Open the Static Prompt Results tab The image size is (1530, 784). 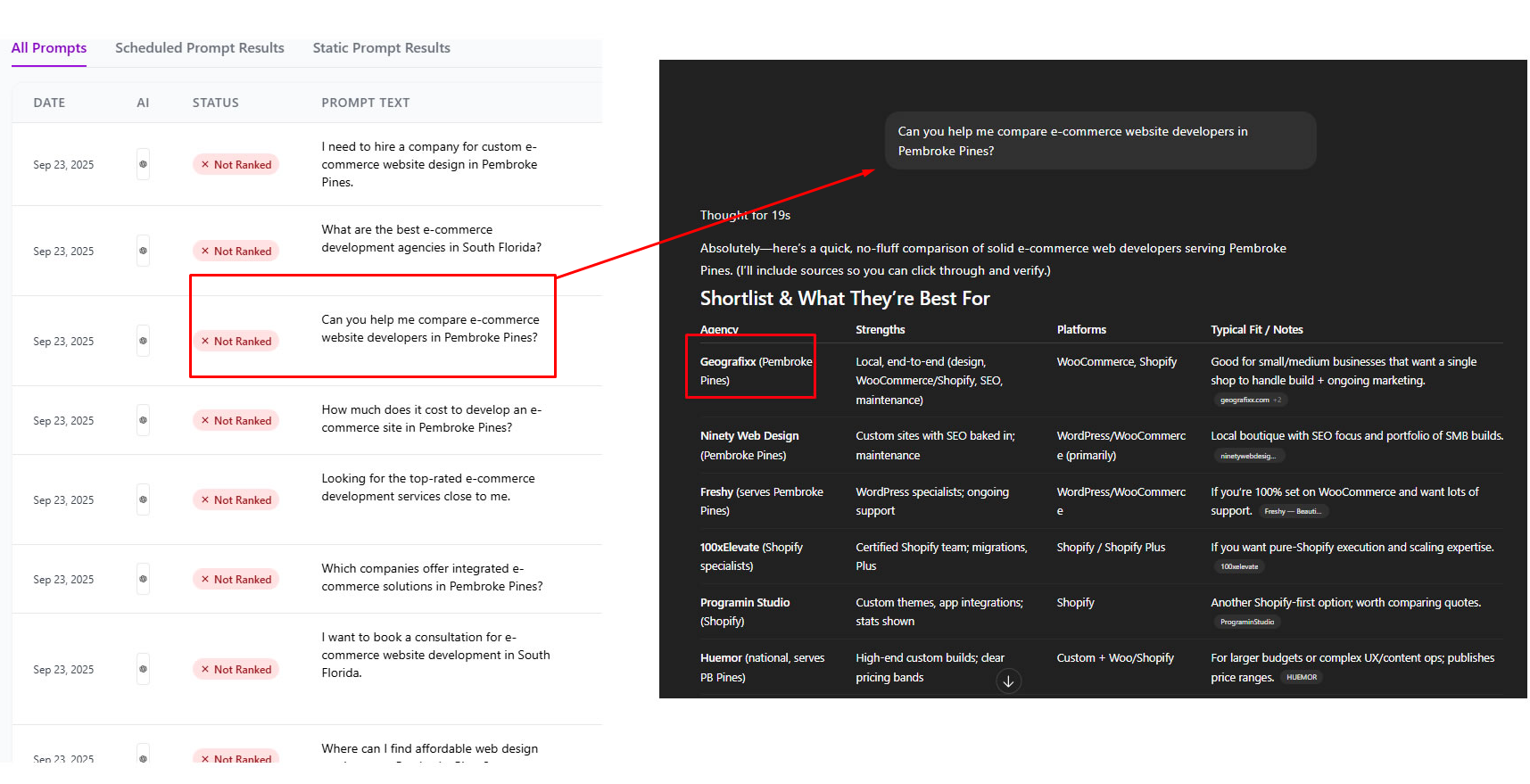tap(381, 48)
